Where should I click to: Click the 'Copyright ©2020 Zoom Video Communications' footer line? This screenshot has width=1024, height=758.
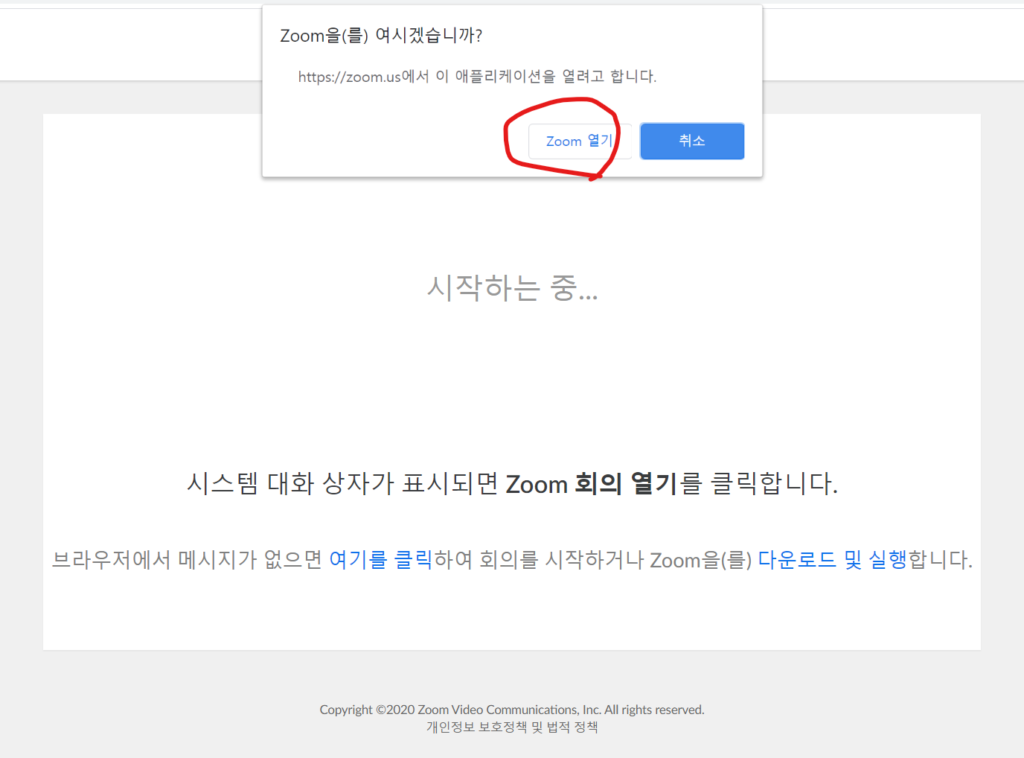click(511, 710)
